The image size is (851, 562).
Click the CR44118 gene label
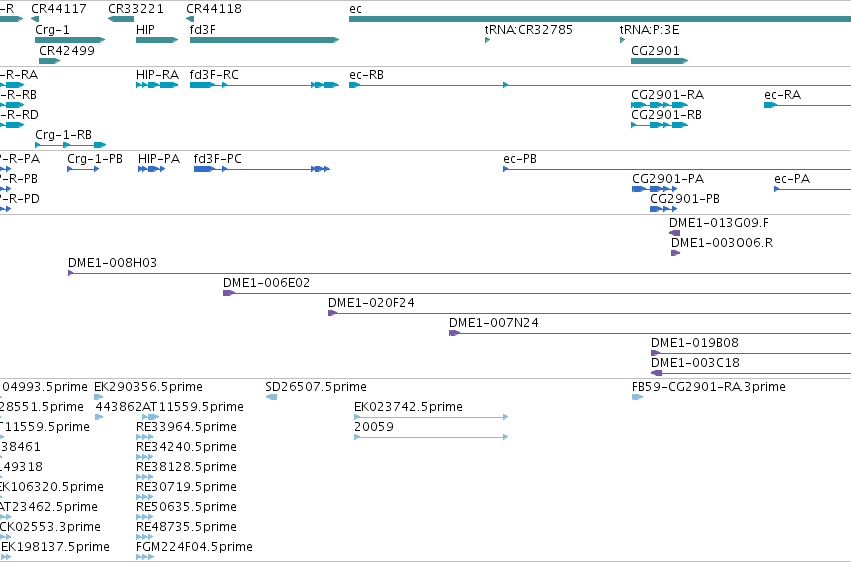pyautogui.click(x=214, y=9)
